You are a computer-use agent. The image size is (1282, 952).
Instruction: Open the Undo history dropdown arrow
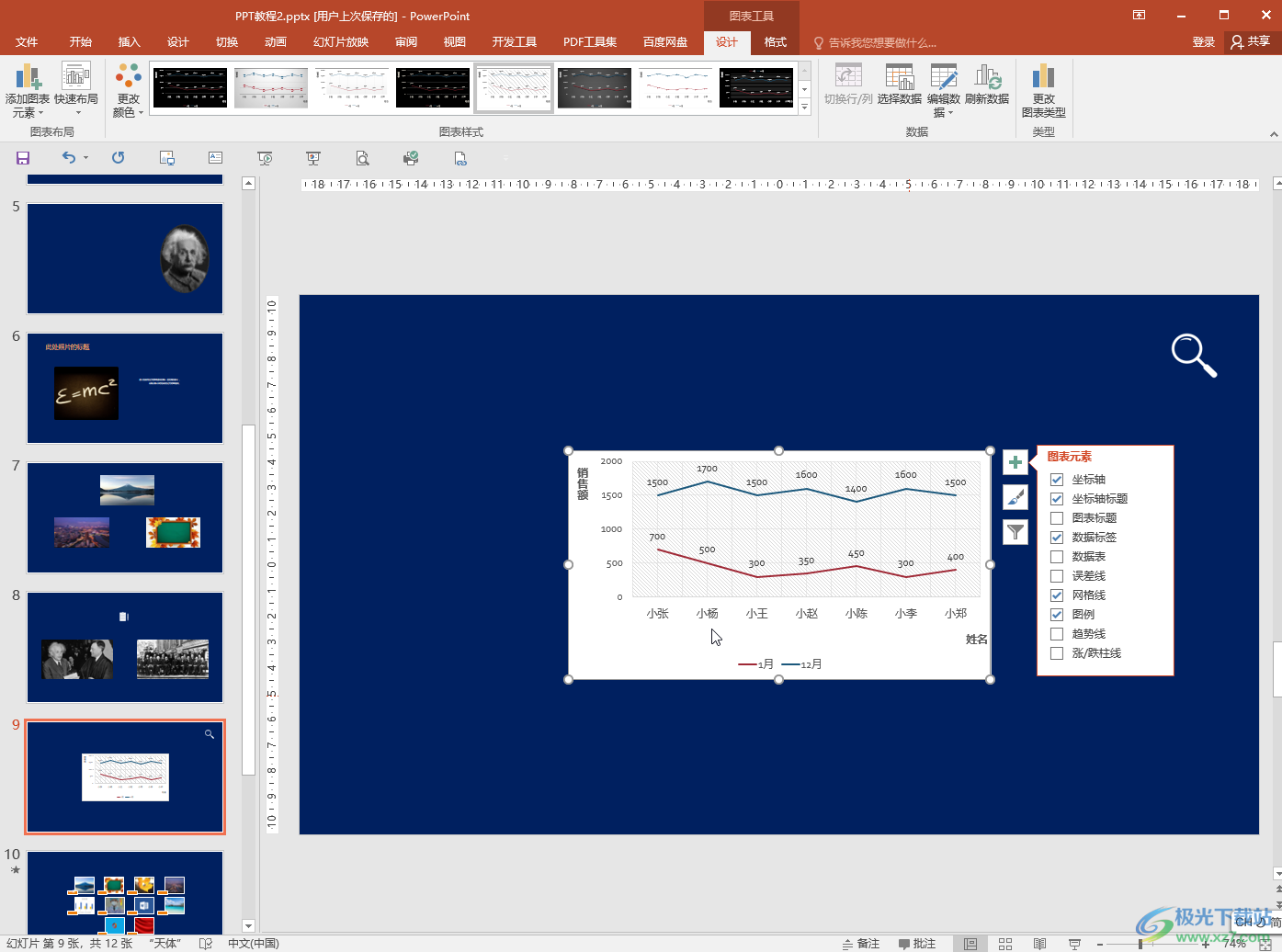pos(86,158)
